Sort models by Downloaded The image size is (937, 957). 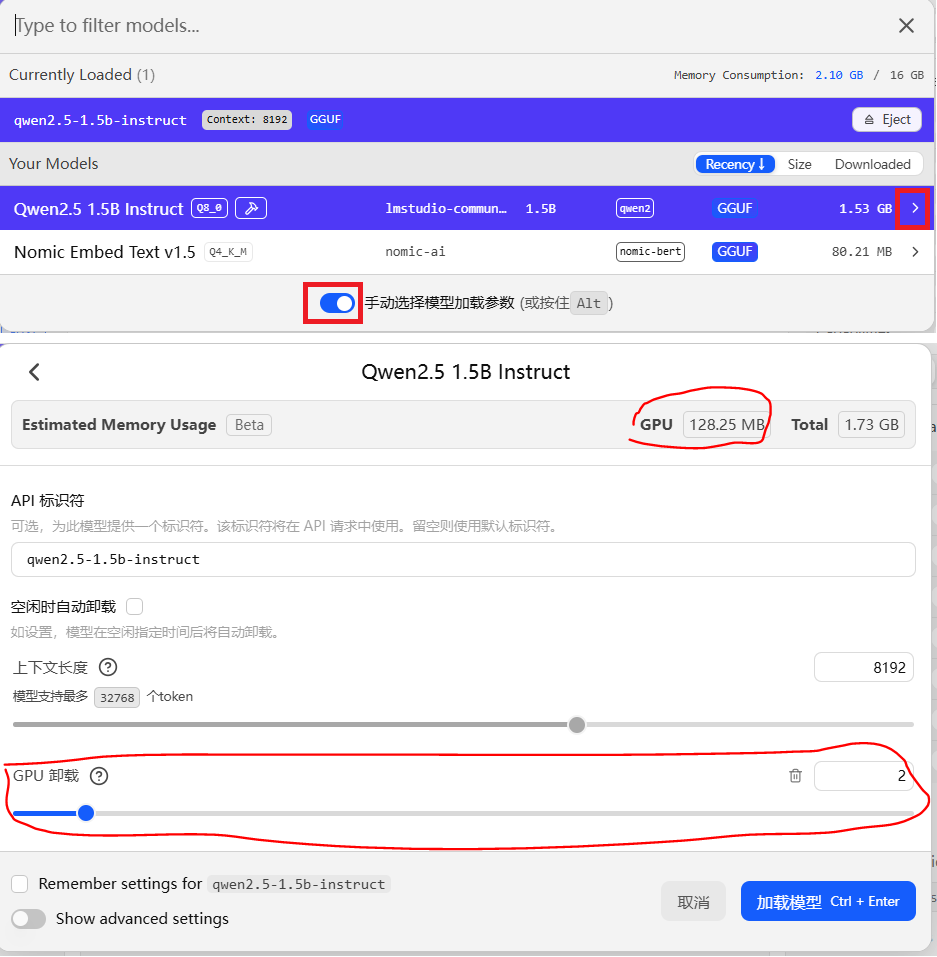872,164
